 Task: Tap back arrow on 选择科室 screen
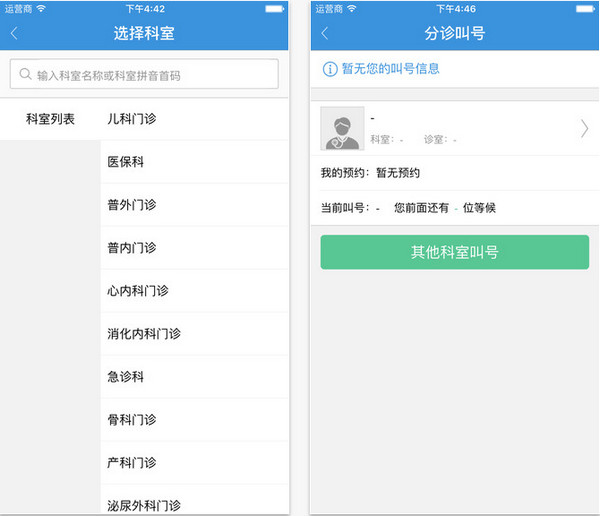tap(14, 33)
